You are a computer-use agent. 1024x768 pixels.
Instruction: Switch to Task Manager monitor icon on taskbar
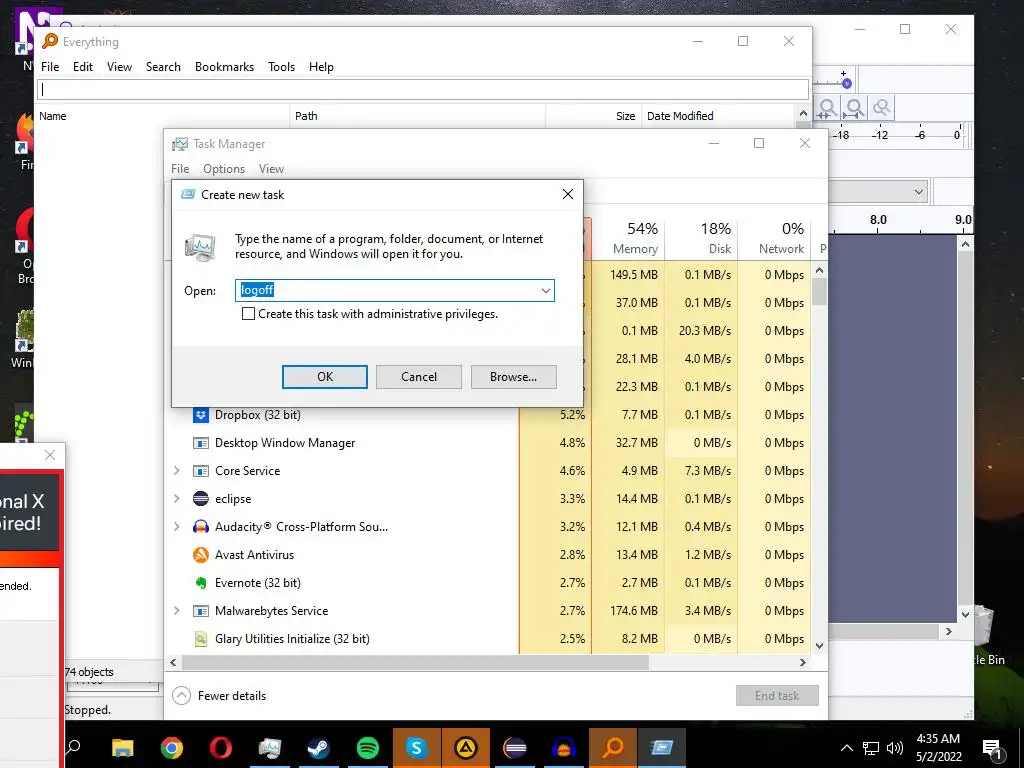(270, 748)
